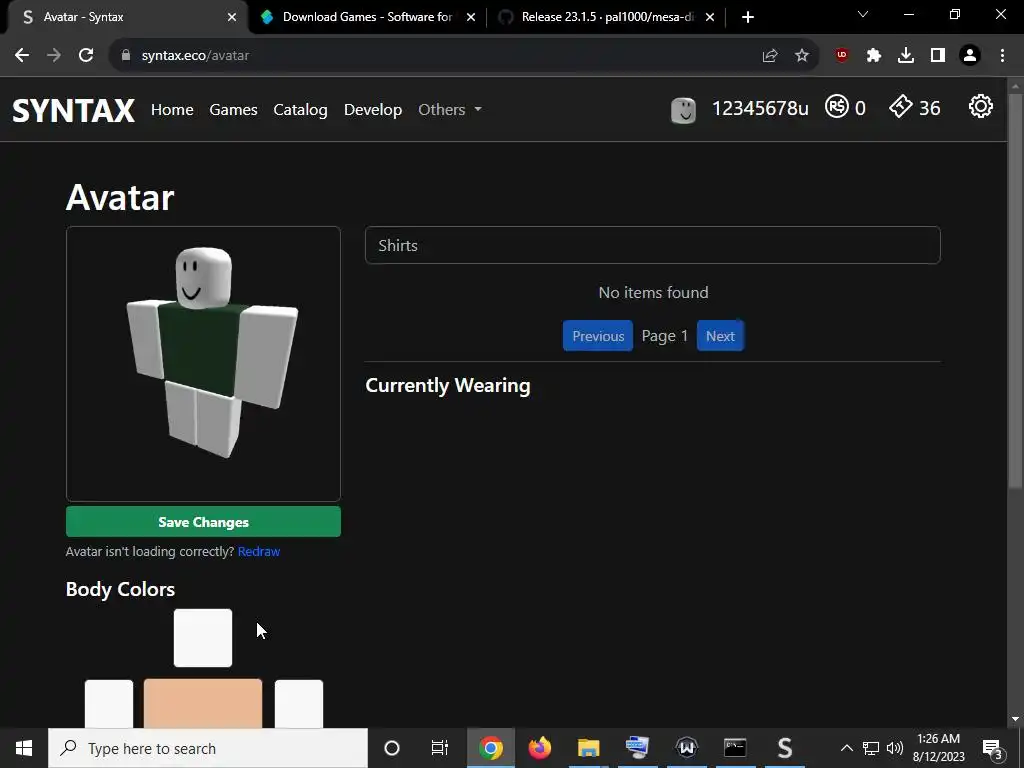Open the uBlock Origin extension icon
1024x768 pixels.
click(x=842, y=56)
